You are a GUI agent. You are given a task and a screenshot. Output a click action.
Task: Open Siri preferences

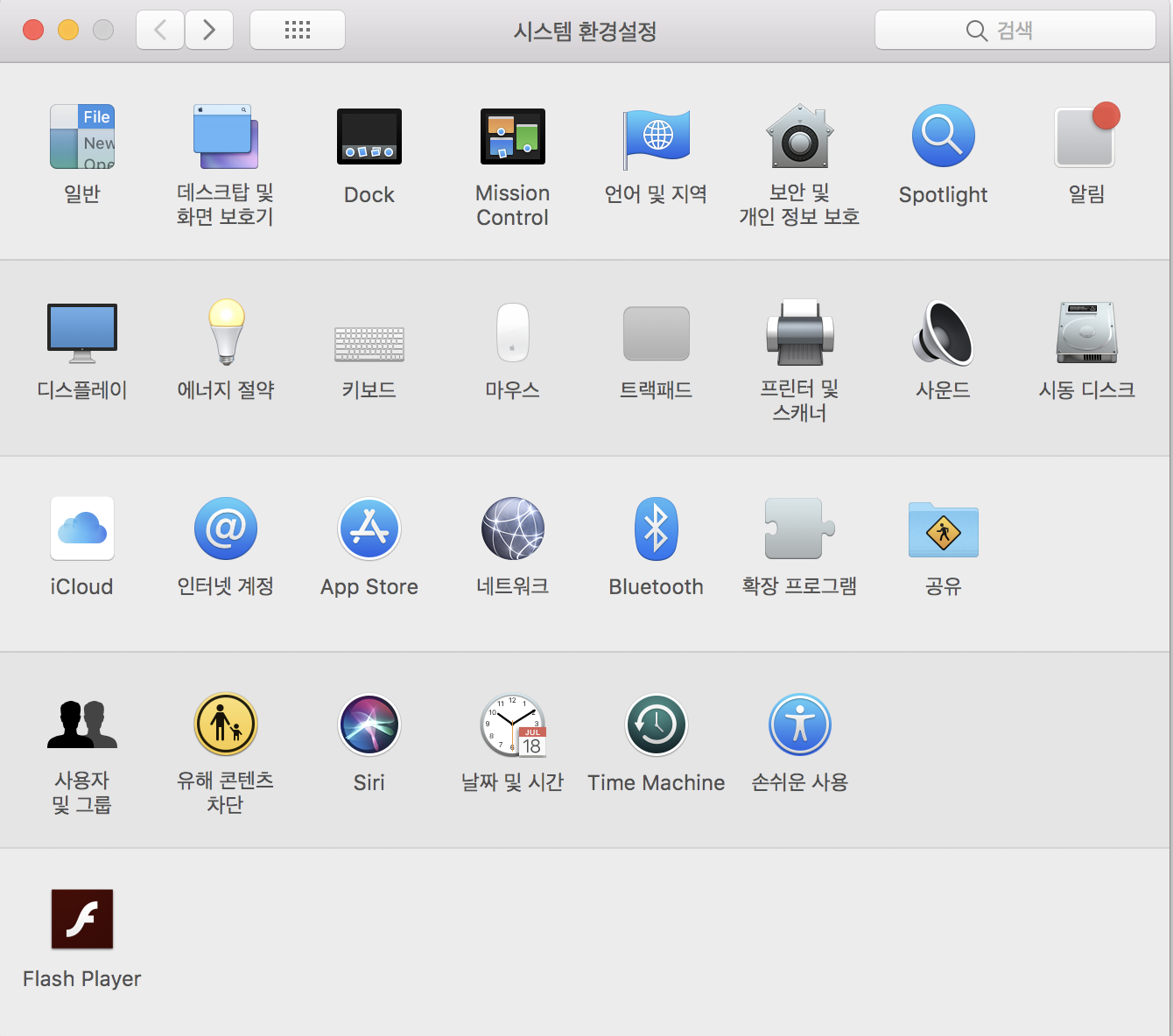369,724
